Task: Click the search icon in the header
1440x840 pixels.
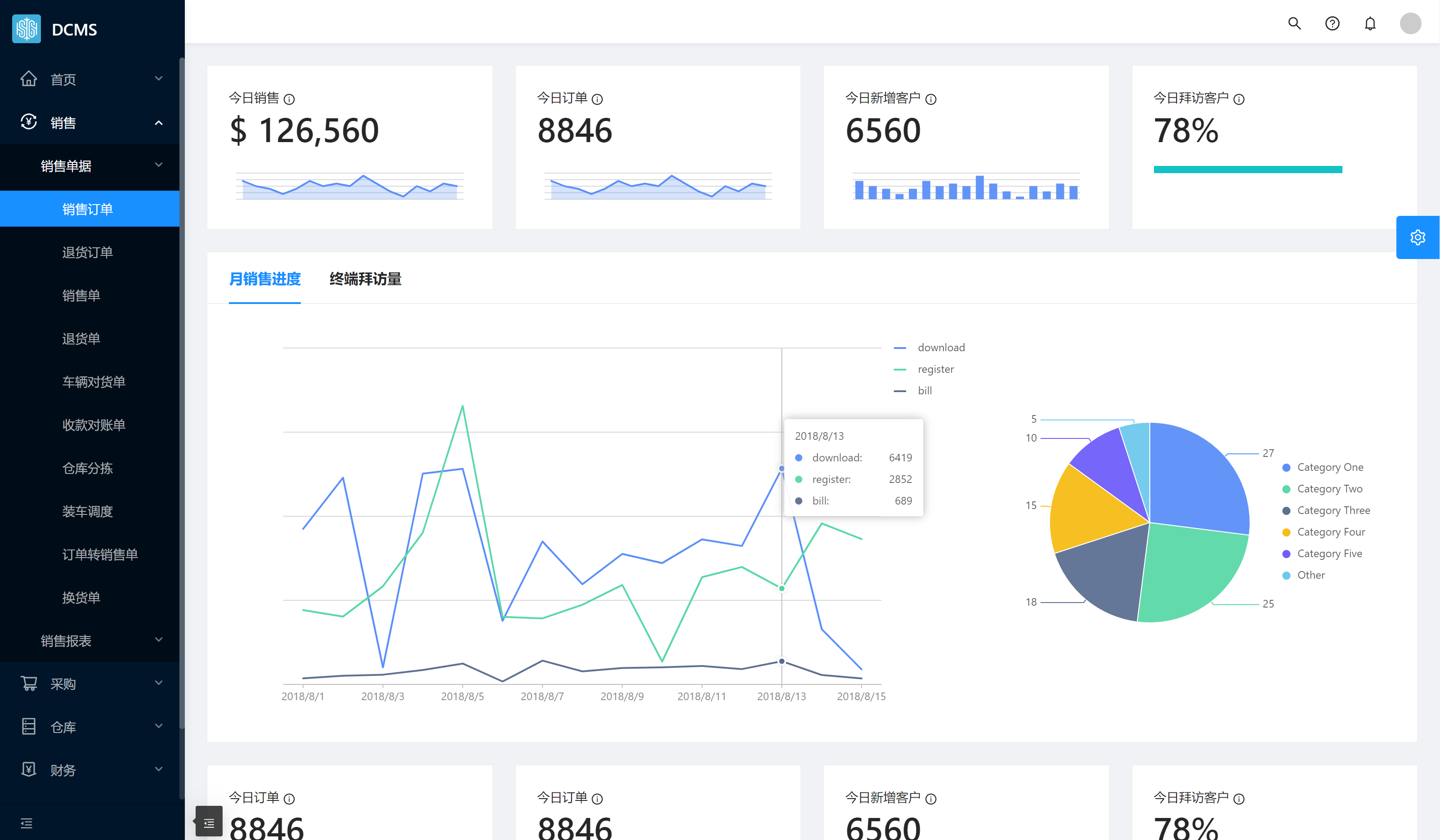Action: point(1294,23)
